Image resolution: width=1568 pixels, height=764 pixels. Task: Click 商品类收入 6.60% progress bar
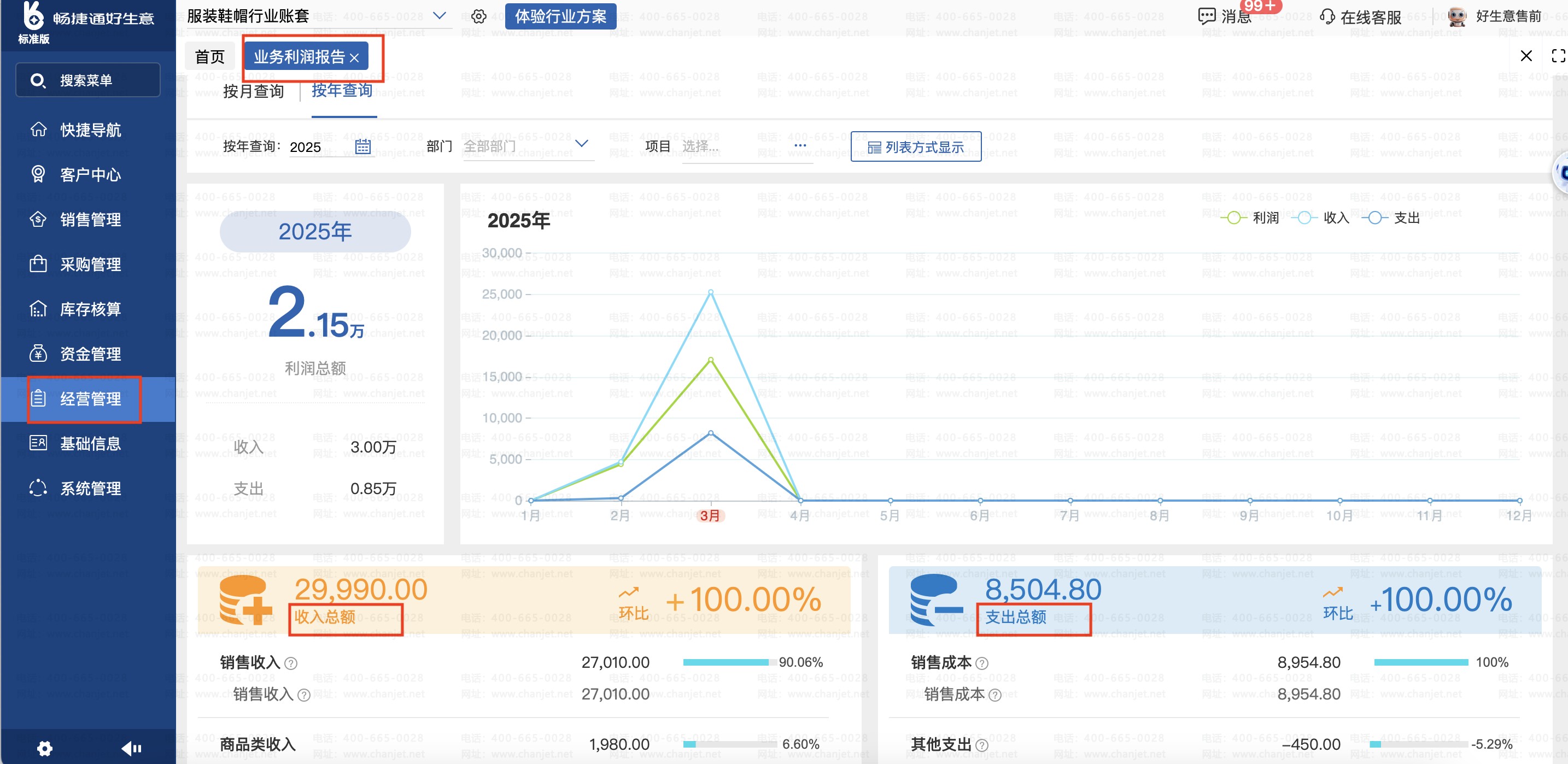click(729, 744)
